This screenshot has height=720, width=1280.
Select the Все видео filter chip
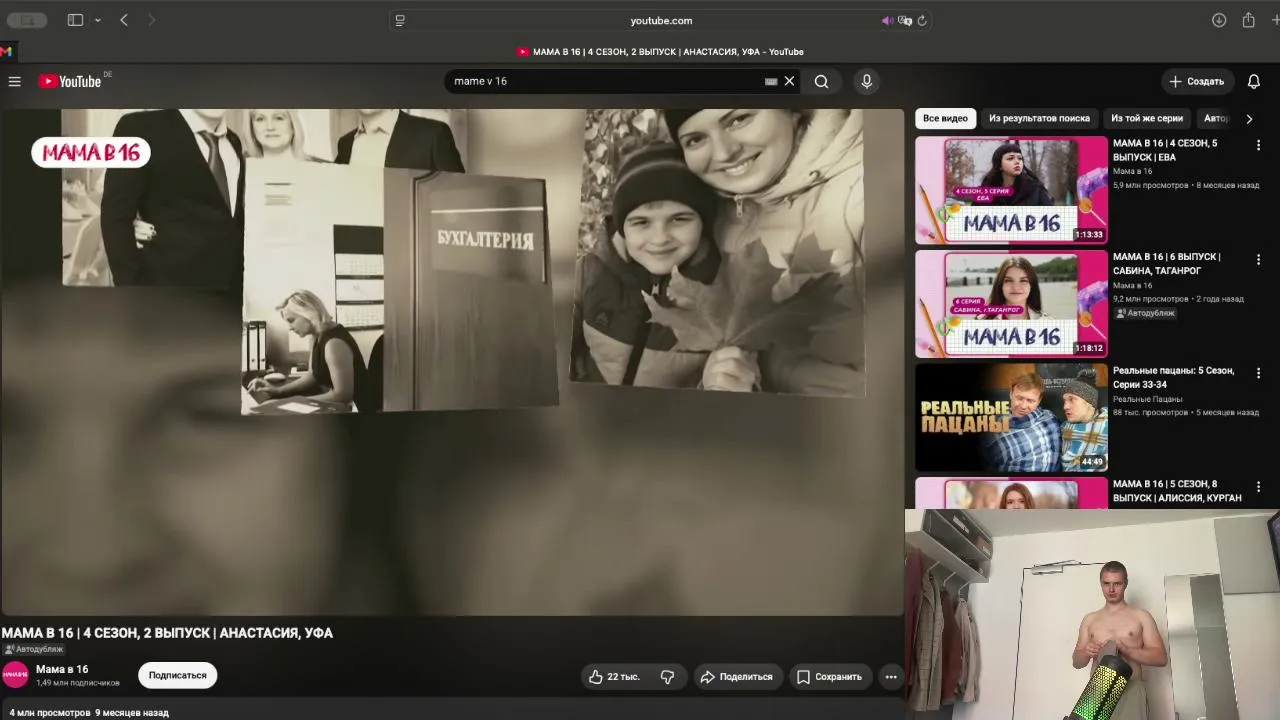coord(945,118)
